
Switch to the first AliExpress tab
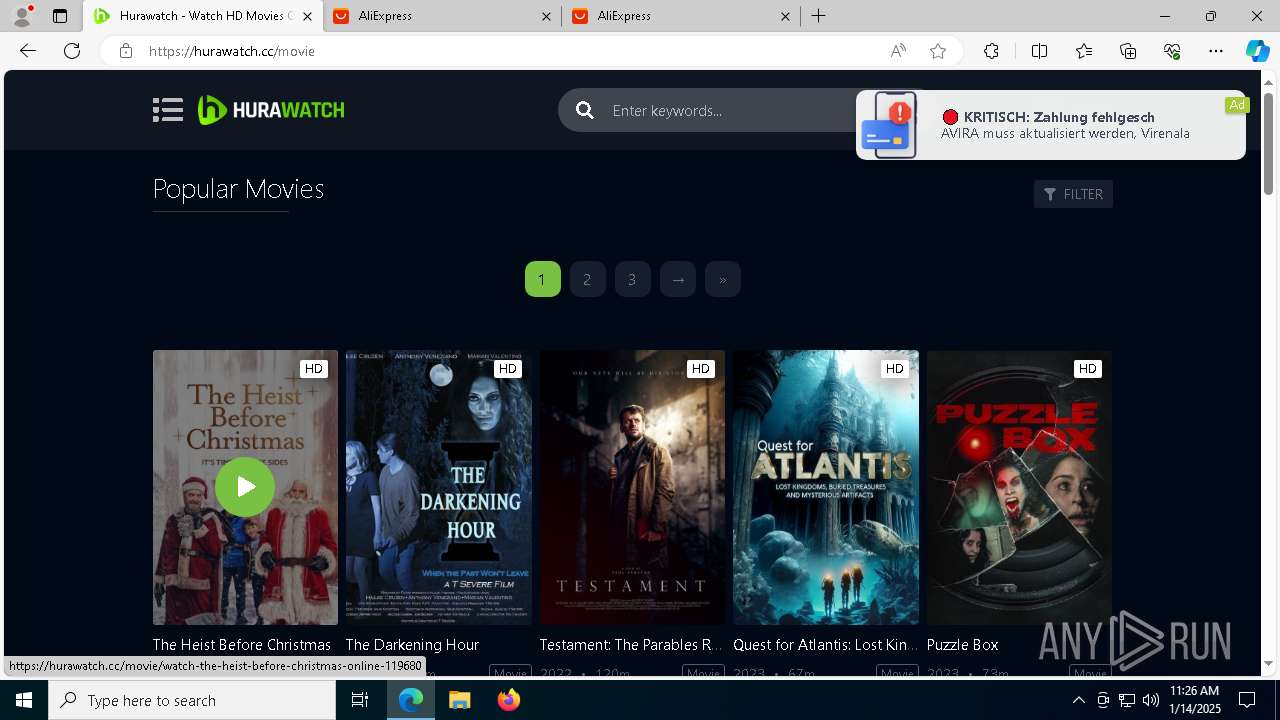442,16
